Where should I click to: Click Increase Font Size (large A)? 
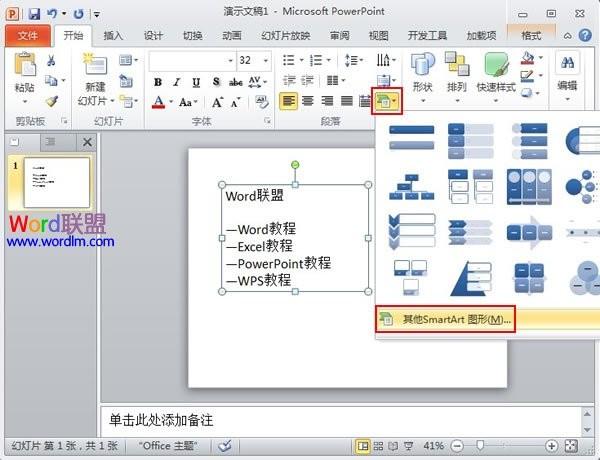[217, 102]
